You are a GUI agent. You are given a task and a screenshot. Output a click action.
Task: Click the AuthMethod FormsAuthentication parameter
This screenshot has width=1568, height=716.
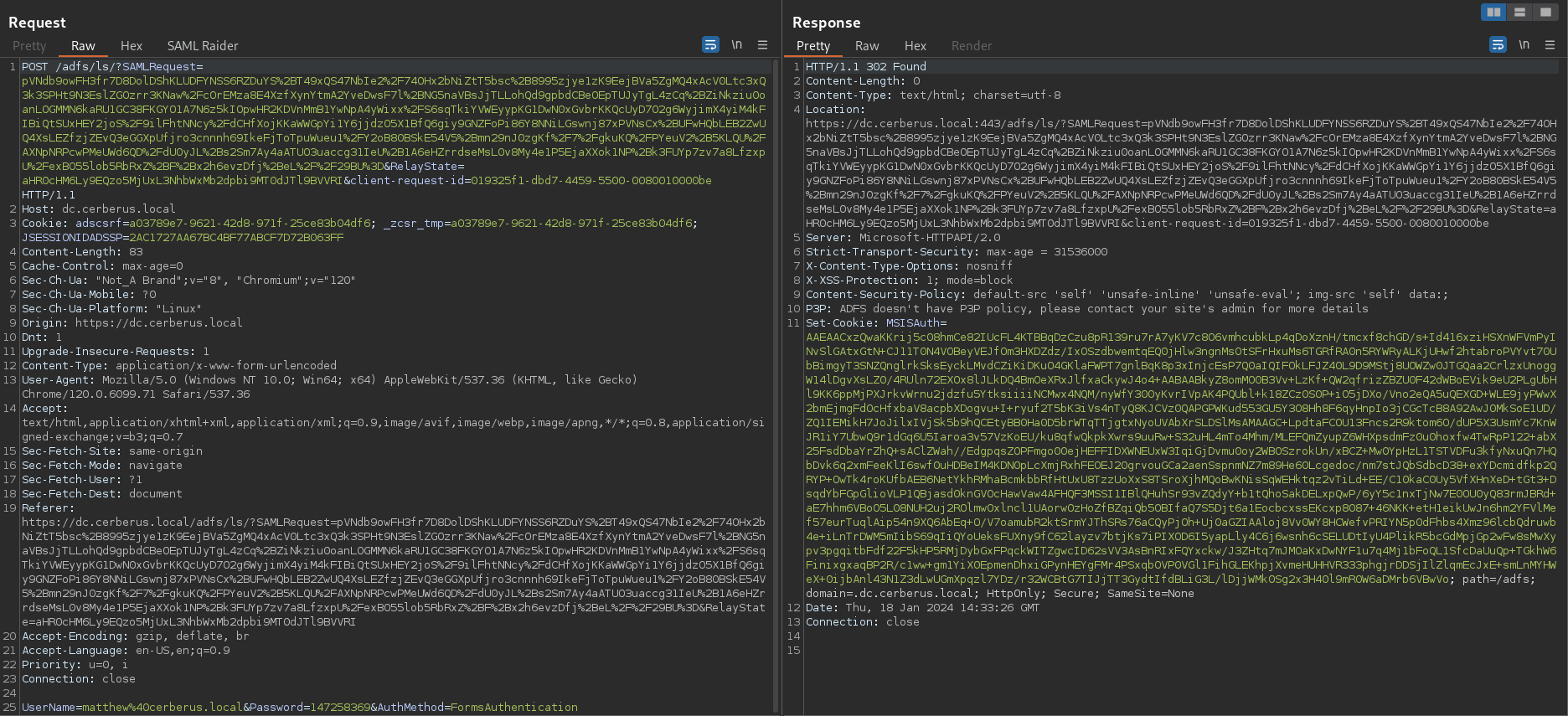pos(477,708)
